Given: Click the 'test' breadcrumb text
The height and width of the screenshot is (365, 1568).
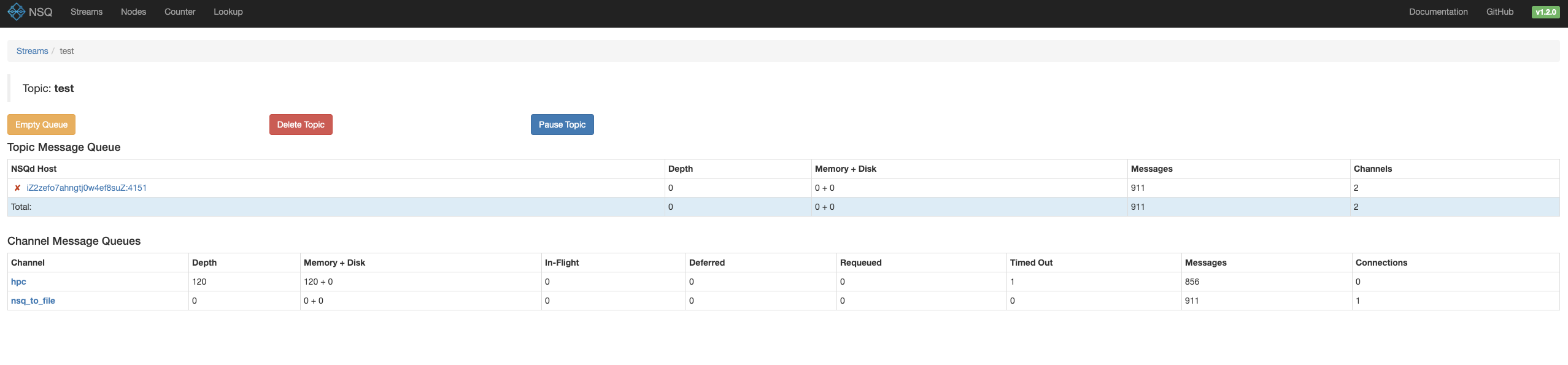Looking at the screenshot, I should click(67, 51).
